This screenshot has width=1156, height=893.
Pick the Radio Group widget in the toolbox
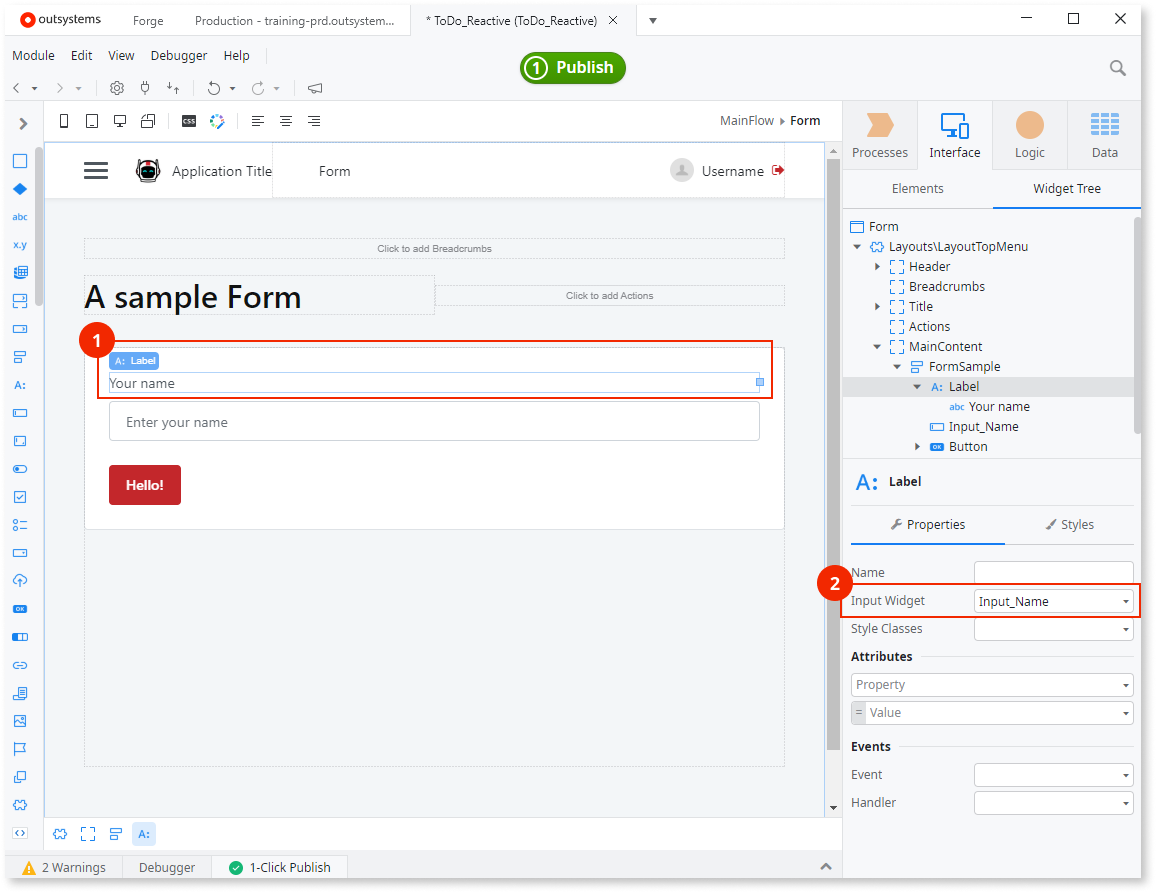point(20,524)
